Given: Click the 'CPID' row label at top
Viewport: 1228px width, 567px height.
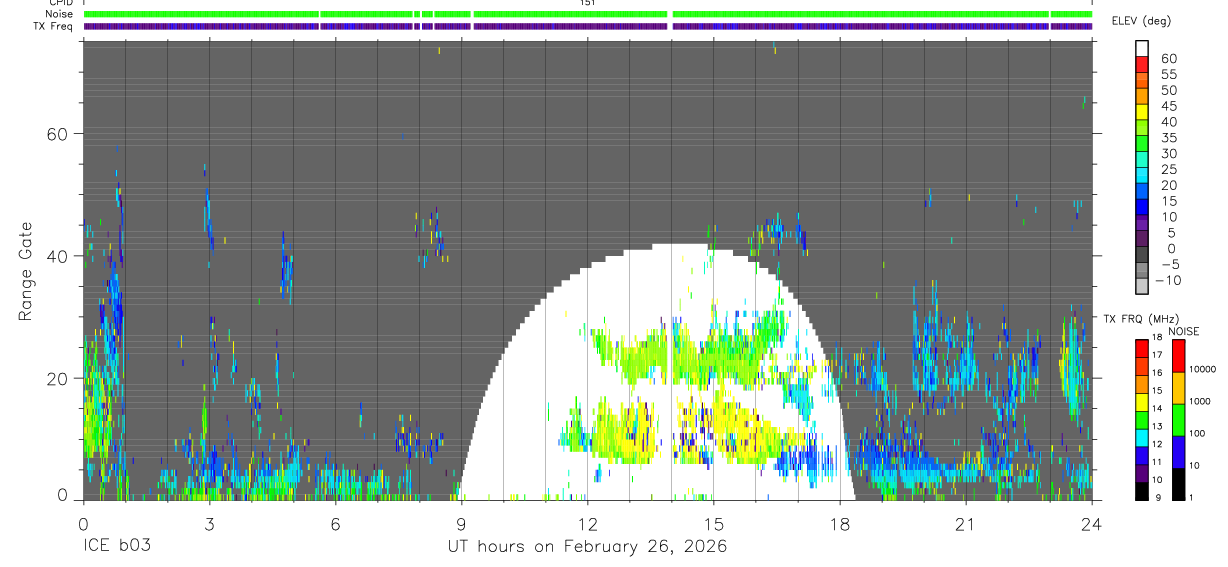Looking at the screenshot, I should [59, 3].
